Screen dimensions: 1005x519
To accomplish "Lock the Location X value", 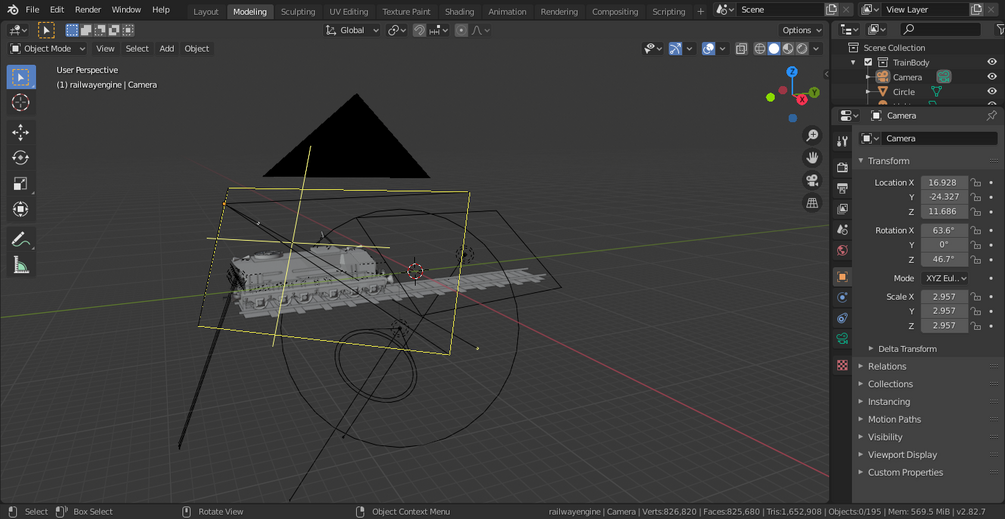I will click(976, 183).
